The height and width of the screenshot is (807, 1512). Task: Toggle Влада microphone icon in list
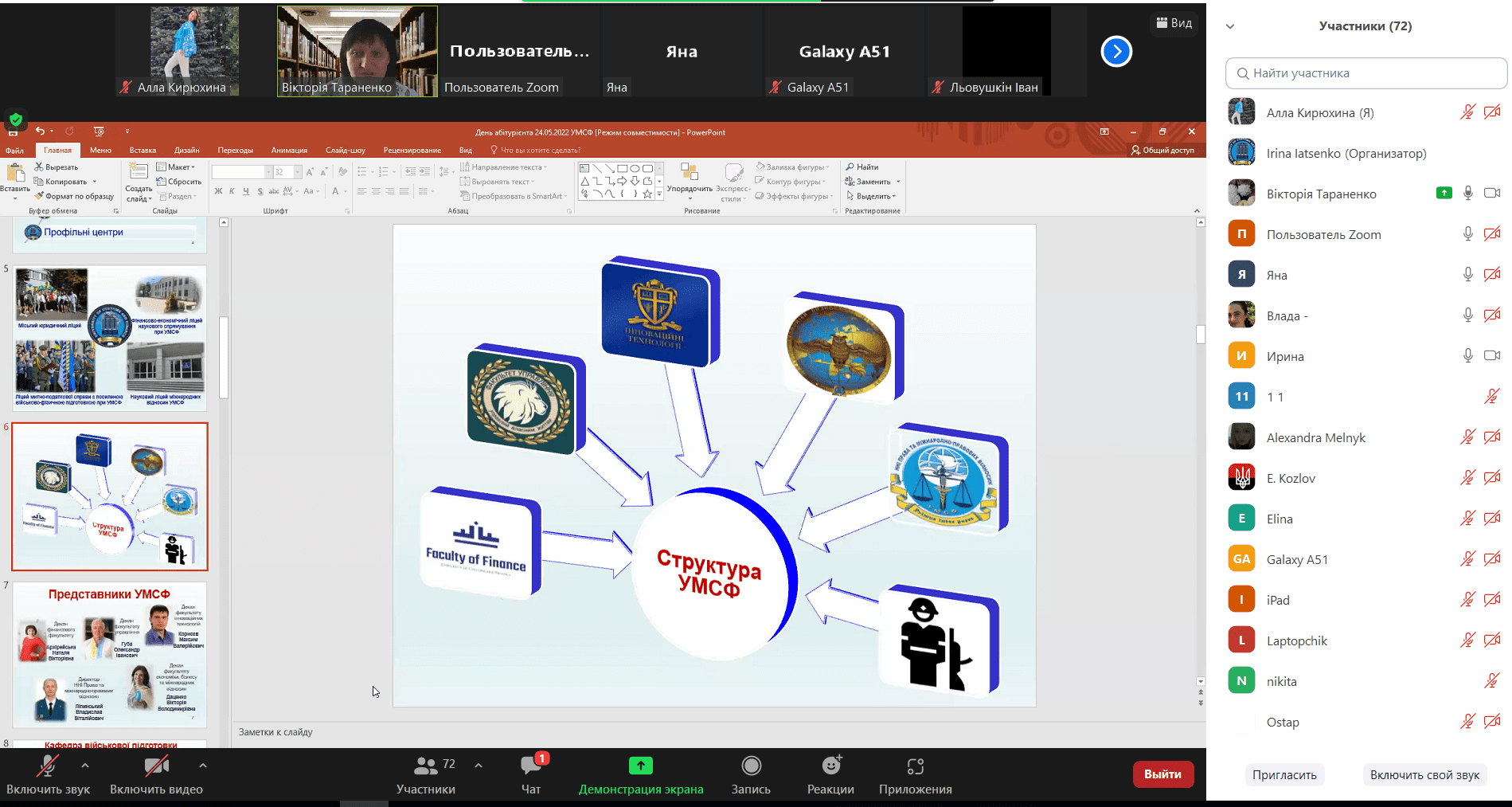(x=1468, y=315)
